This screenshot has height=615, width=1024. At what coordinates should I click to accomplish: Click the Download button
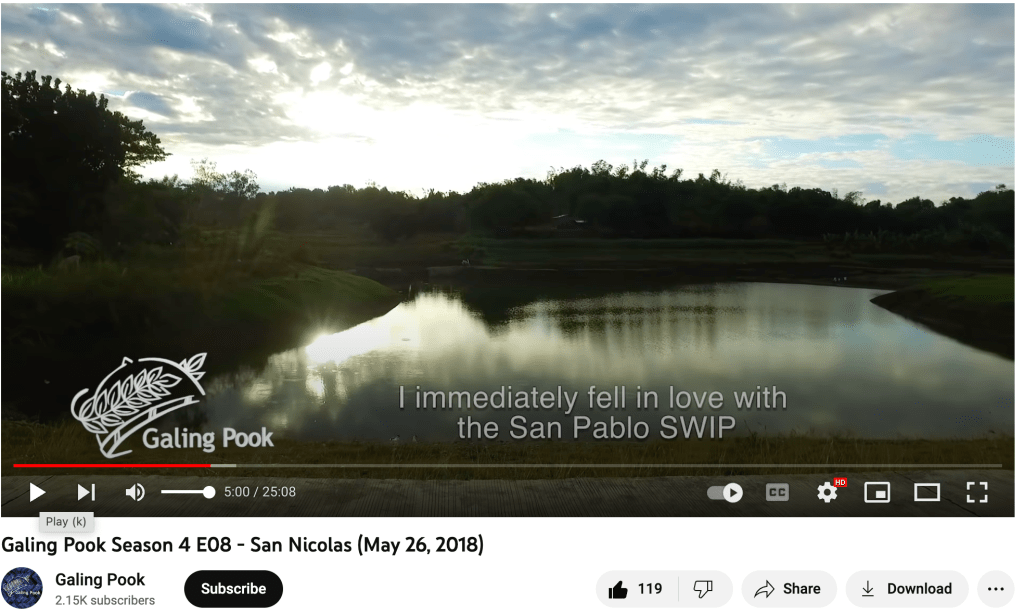(x=907, y=589)
